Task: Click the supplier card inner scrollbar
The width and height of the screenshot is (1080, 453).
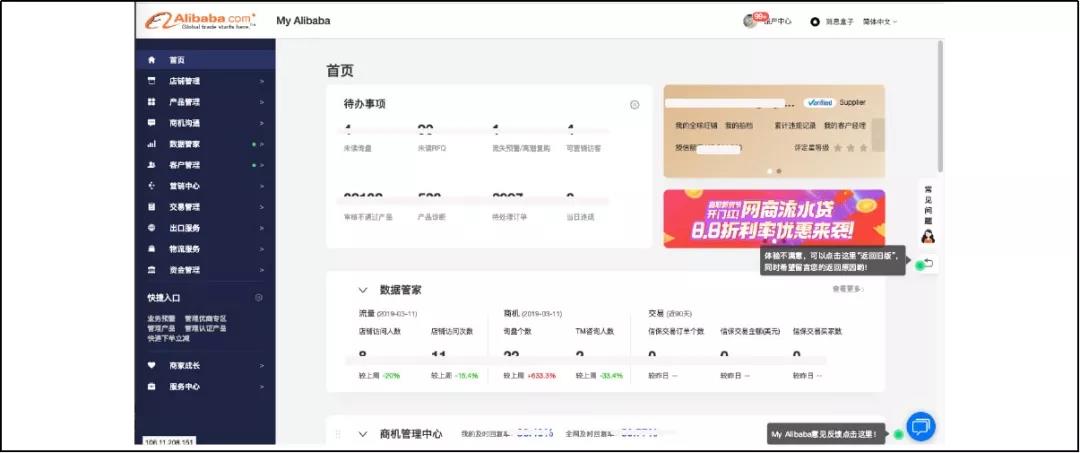Action: [878, 134]
